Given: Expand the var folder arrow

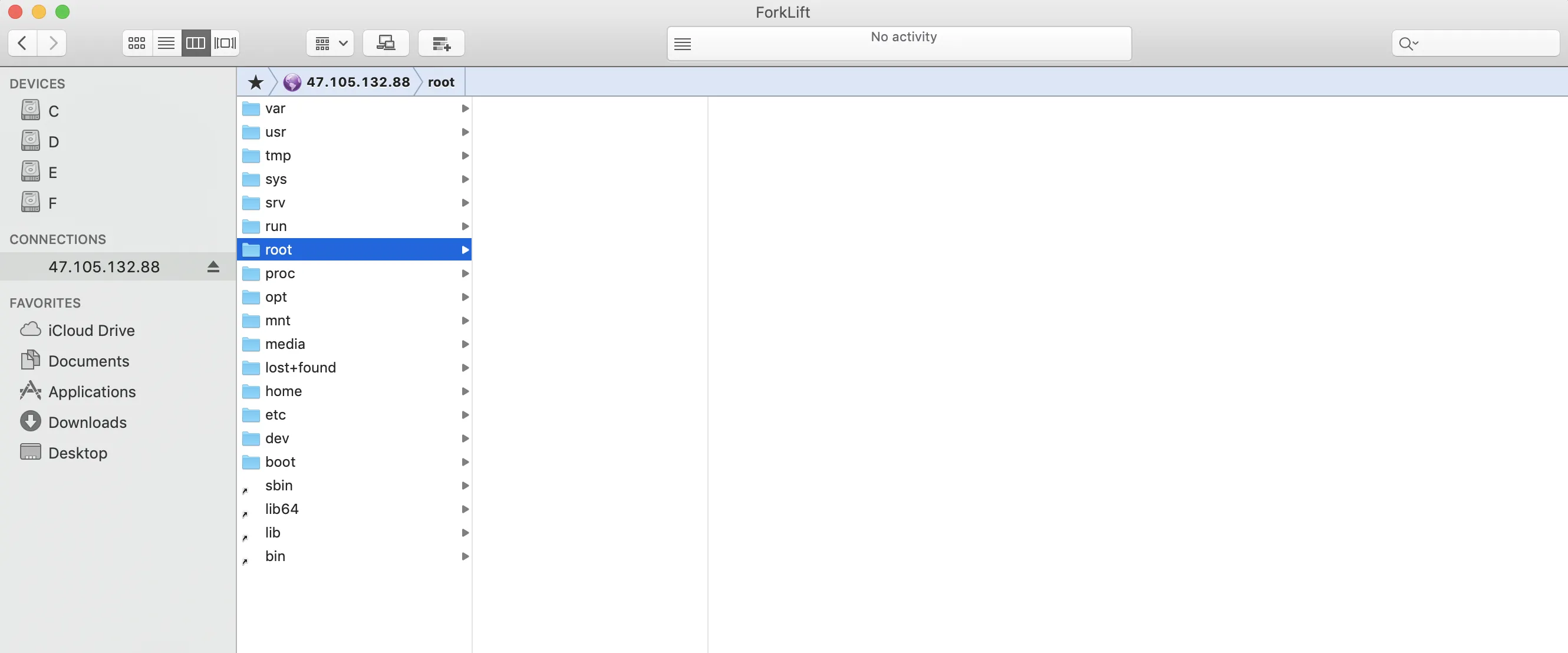Looking at the screenshot, I should (465, 108).
